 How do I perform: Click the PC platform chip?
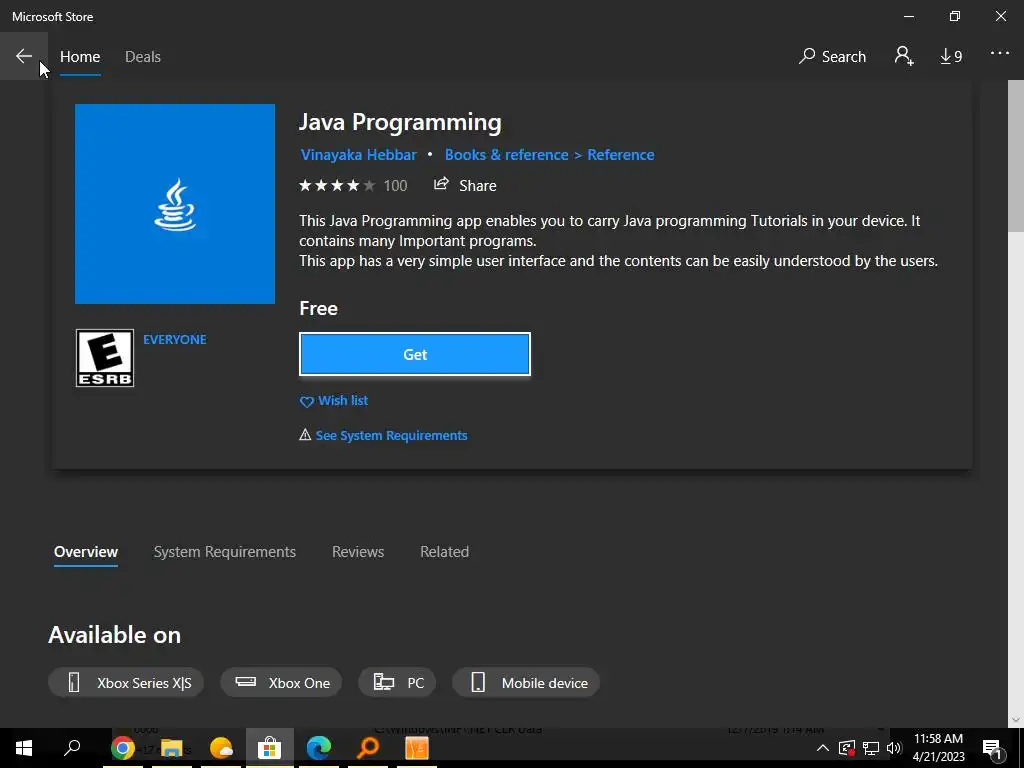coord(397,682)
